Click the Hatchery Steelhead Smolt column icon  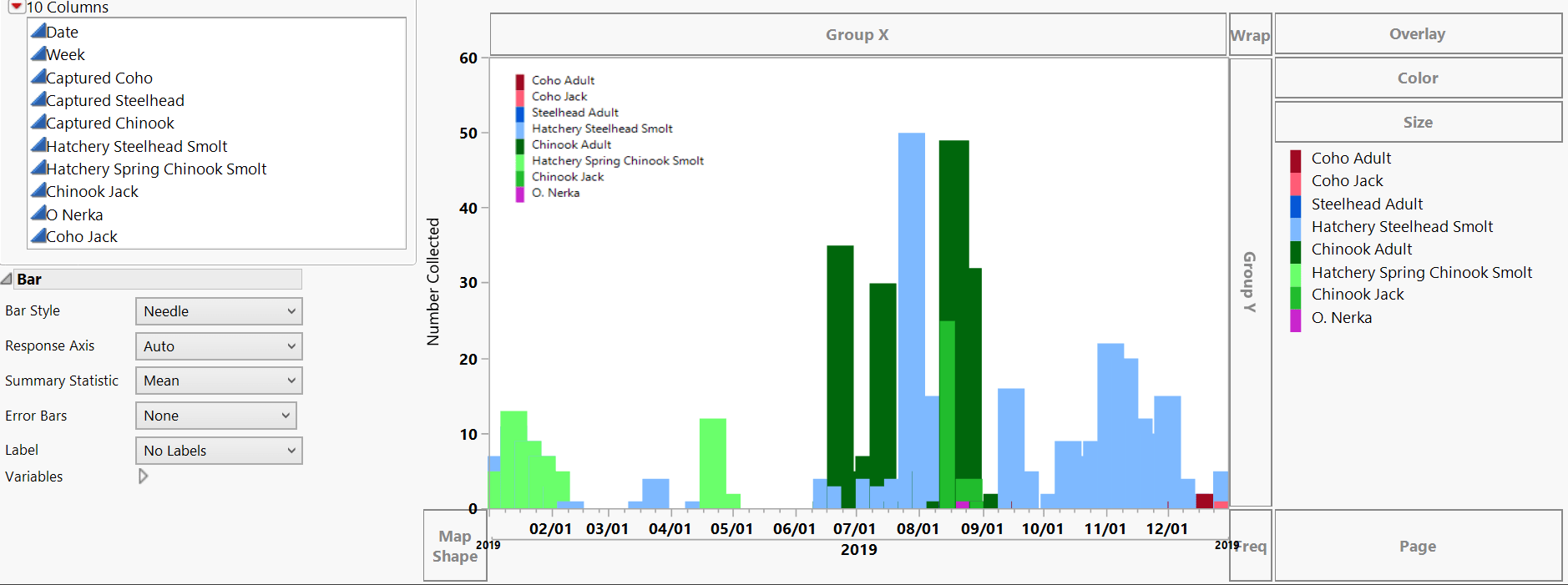[x=38, y=145]
